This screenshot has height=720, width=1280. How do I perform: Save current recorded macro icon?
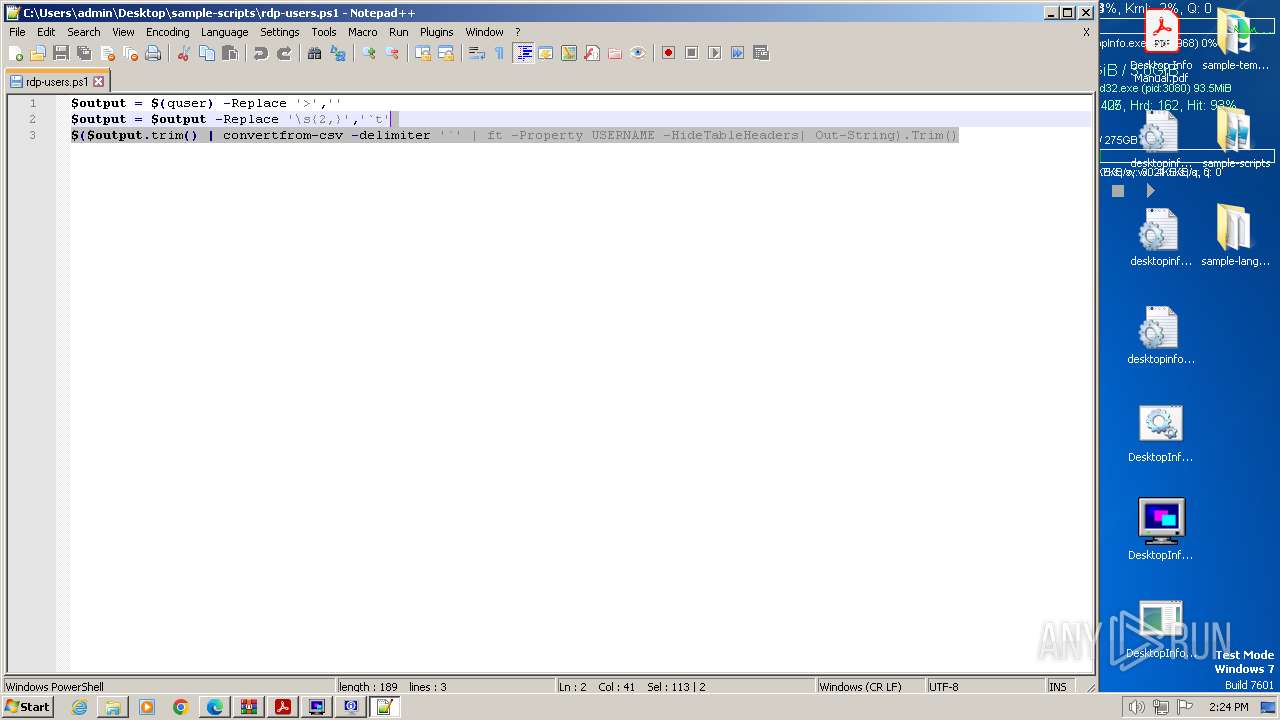tap(761, 53)
